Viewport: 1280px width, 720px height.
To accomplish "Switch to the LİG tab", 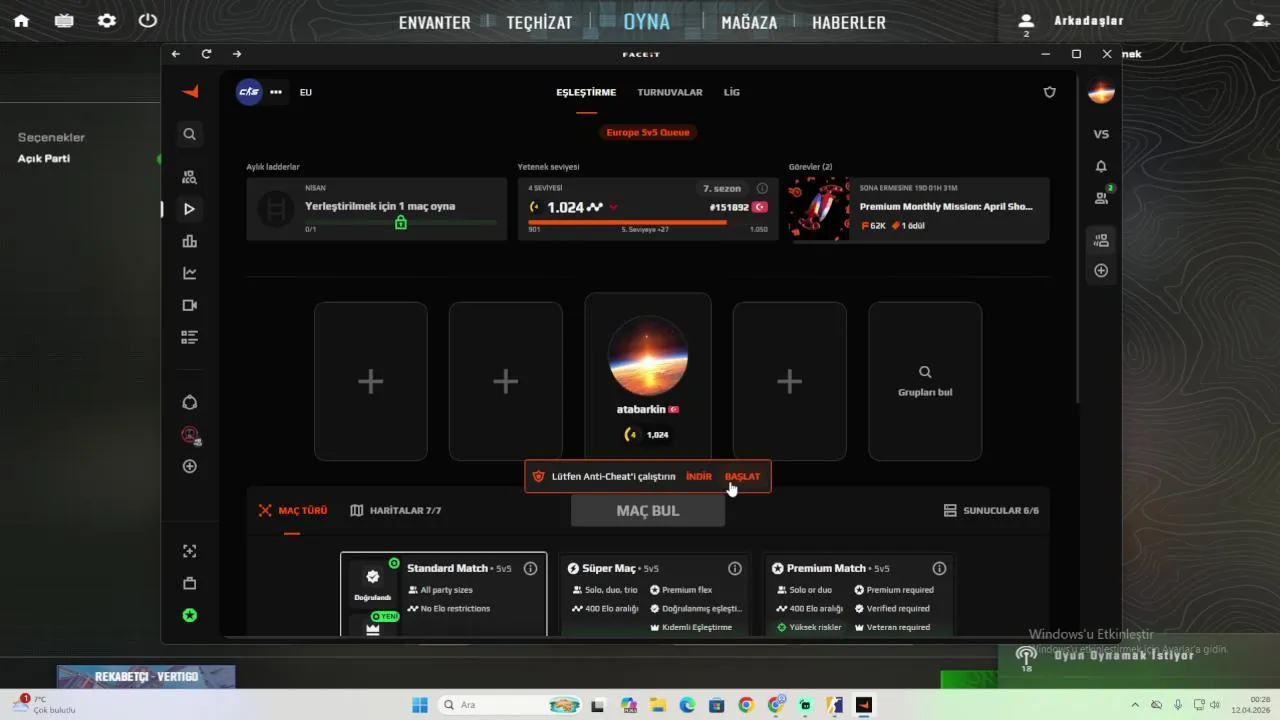I will (x=732, y=92).
